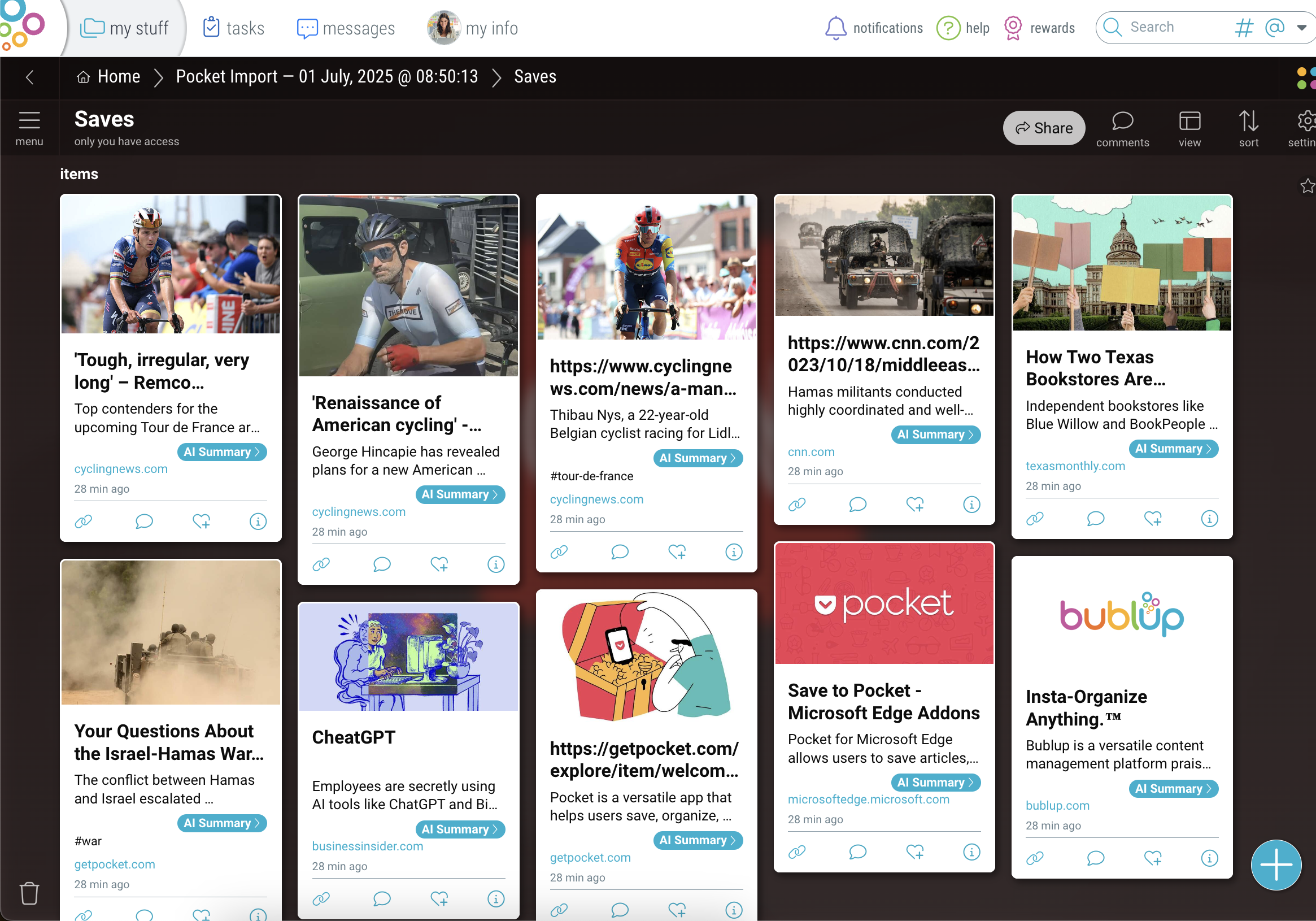This screenshot has height=921, width=1316.
Task: Add reaction to cnn.com card
Action: coord(916,504)
